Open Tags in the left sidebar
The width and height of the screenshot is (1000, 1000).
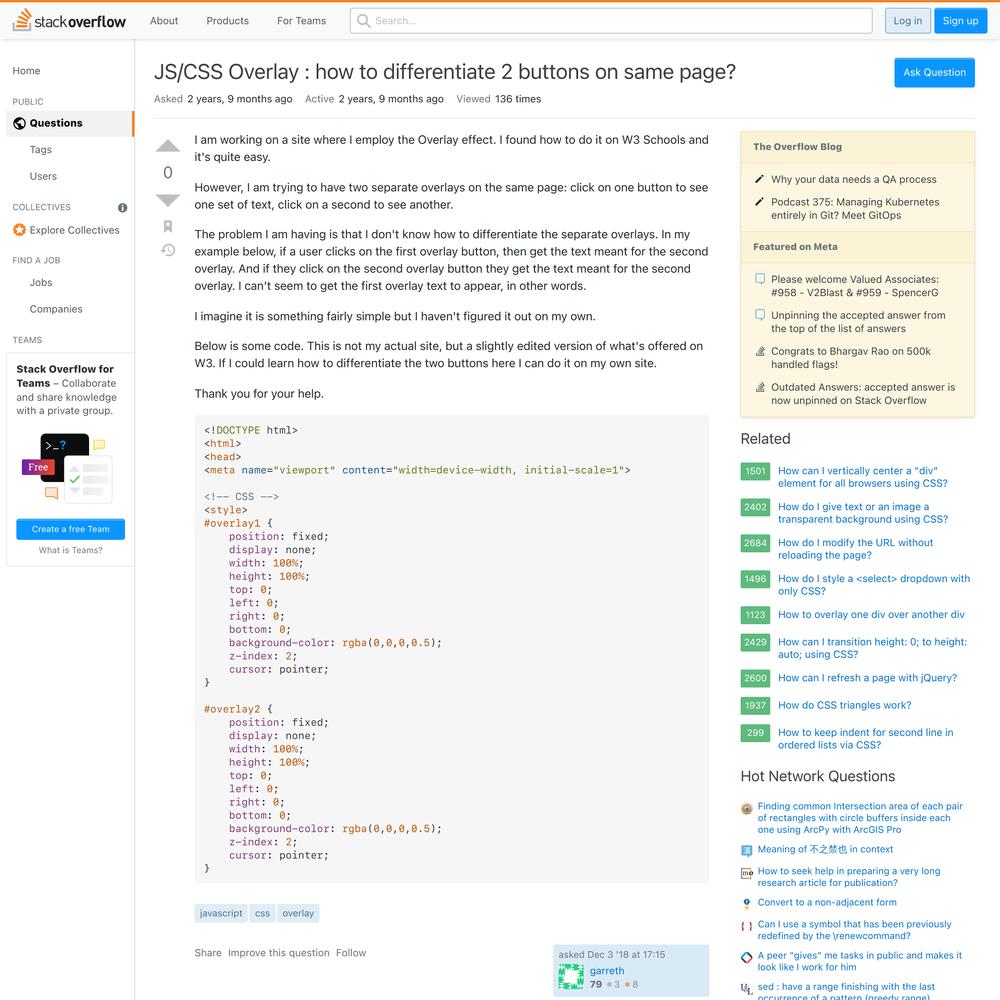pyautogui.click(x=41, y=150)
